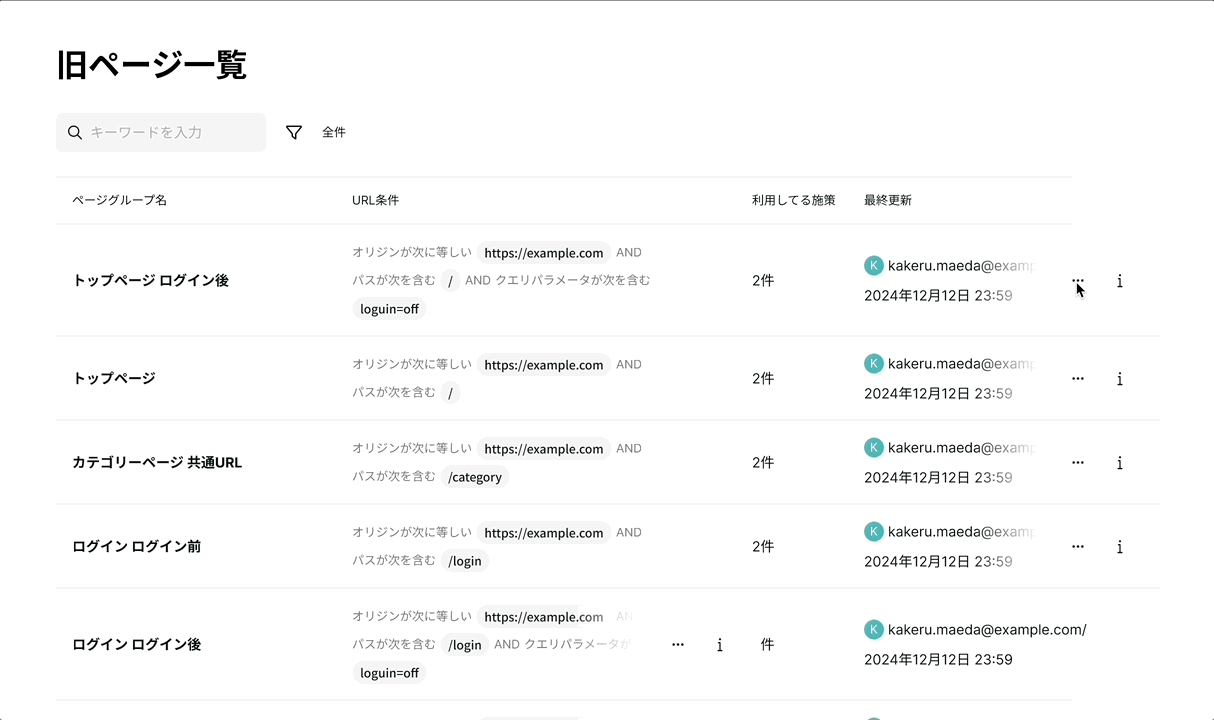The height and width of the screenshot is (720, 1214).
Task: Click 2件 in トップページ ログイン後 row
Action: [763, 281]
